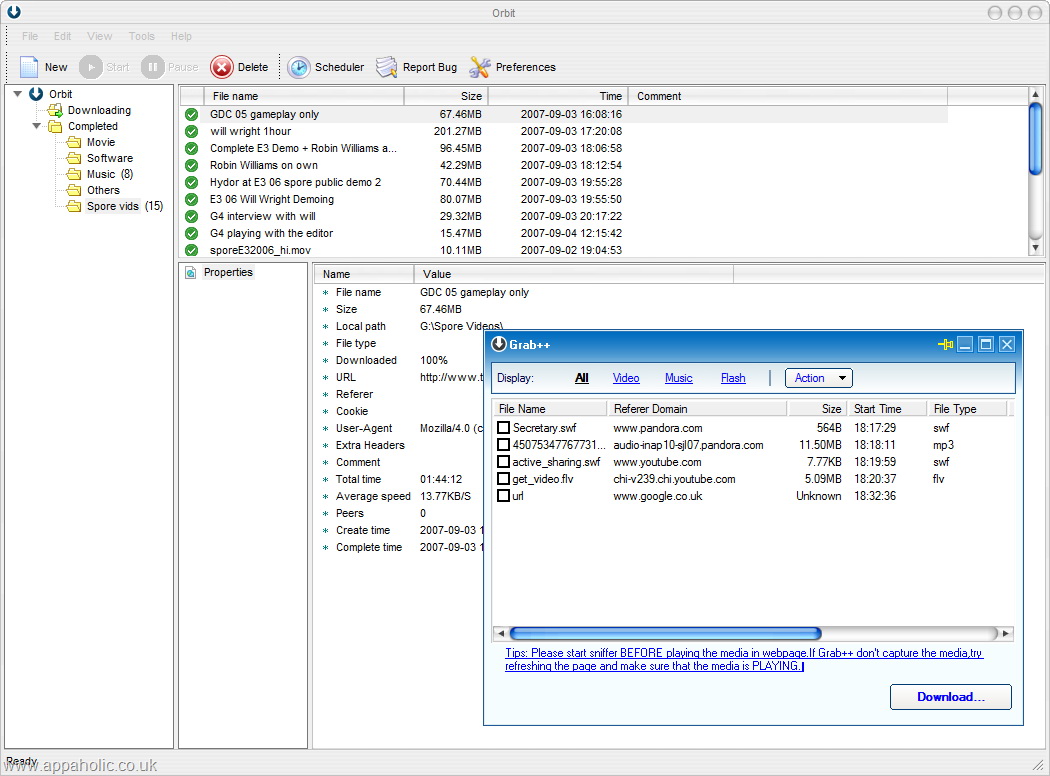Collapse the Completed tree node
The image size is (1050, 776).
tap(37, 126)
